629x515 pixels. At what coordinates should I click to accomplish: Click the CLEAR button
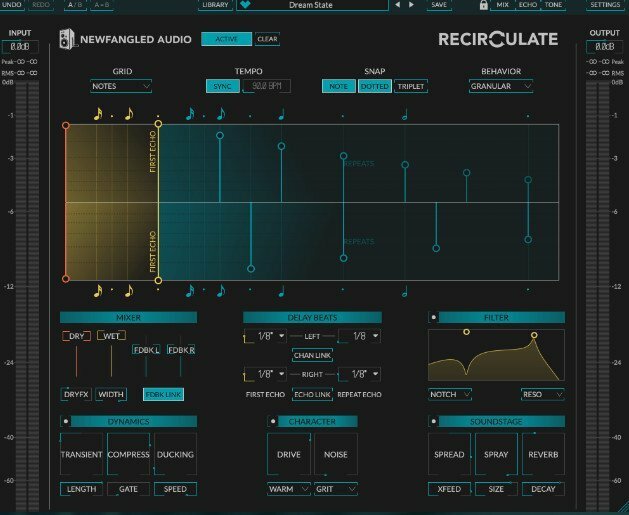click(267, 39)
